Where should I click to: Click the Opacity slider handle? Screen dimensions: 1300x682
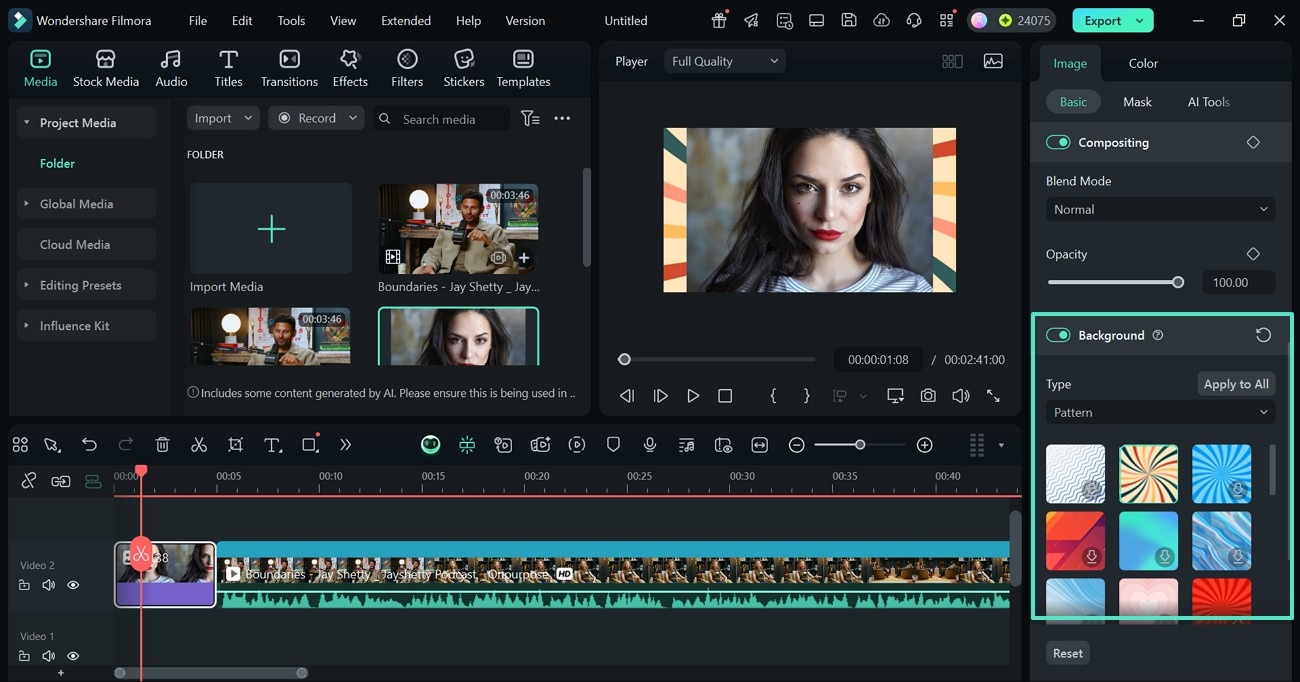tap(1178, 283)
